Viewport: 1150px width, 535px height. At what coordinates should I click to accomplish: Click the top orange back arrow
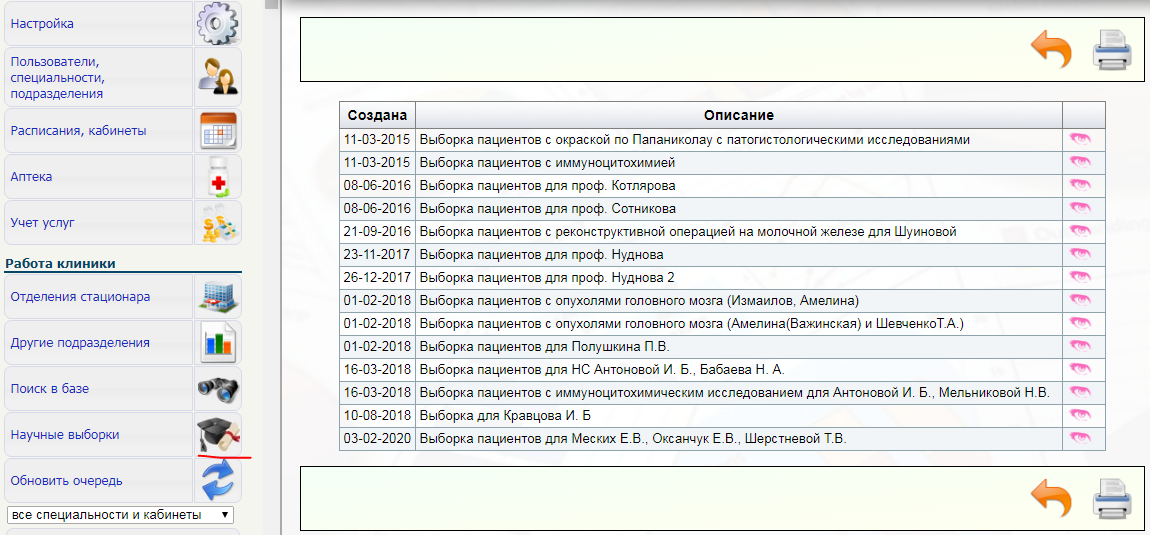coord(1050,50)
